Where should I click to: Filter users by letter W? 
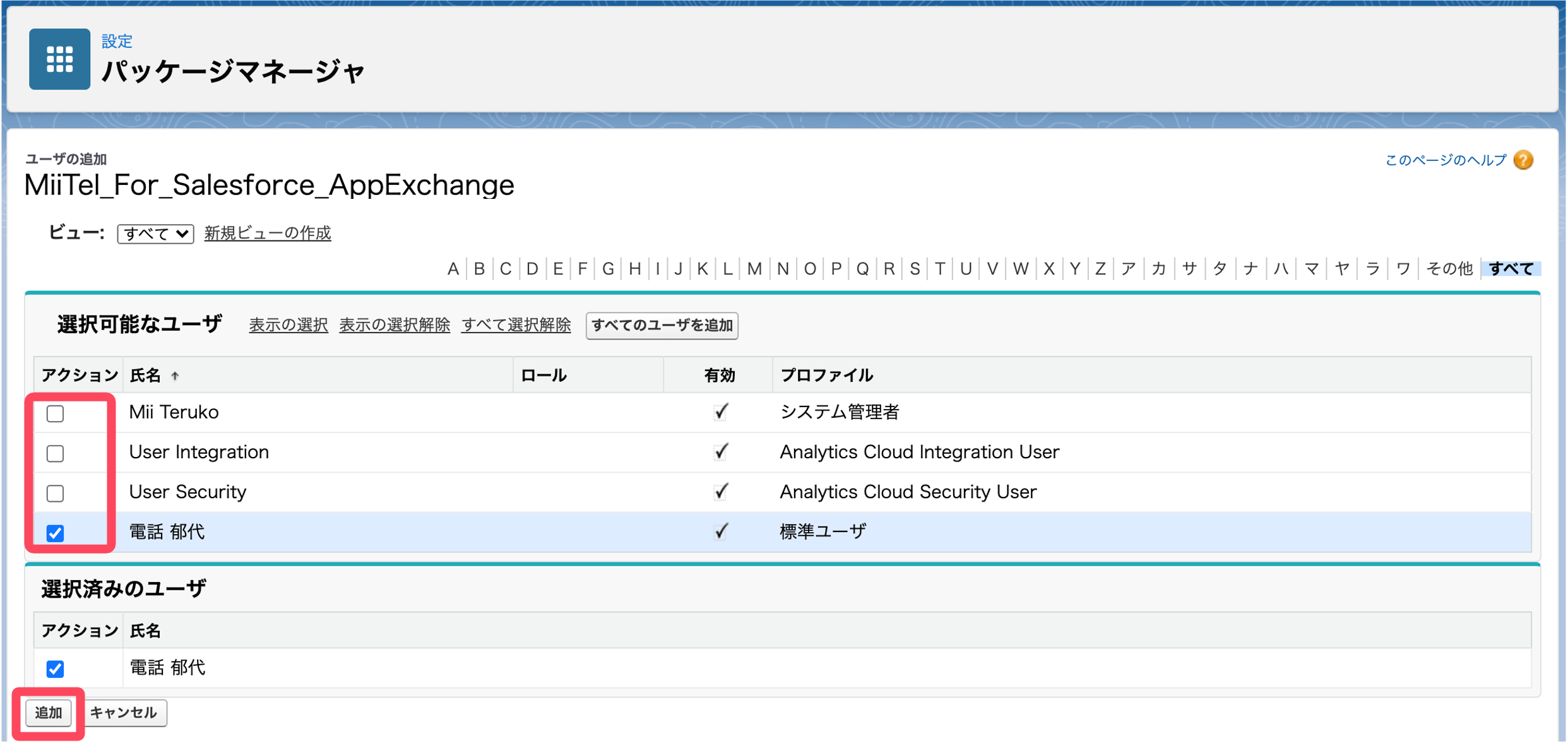pos(1021,269)
